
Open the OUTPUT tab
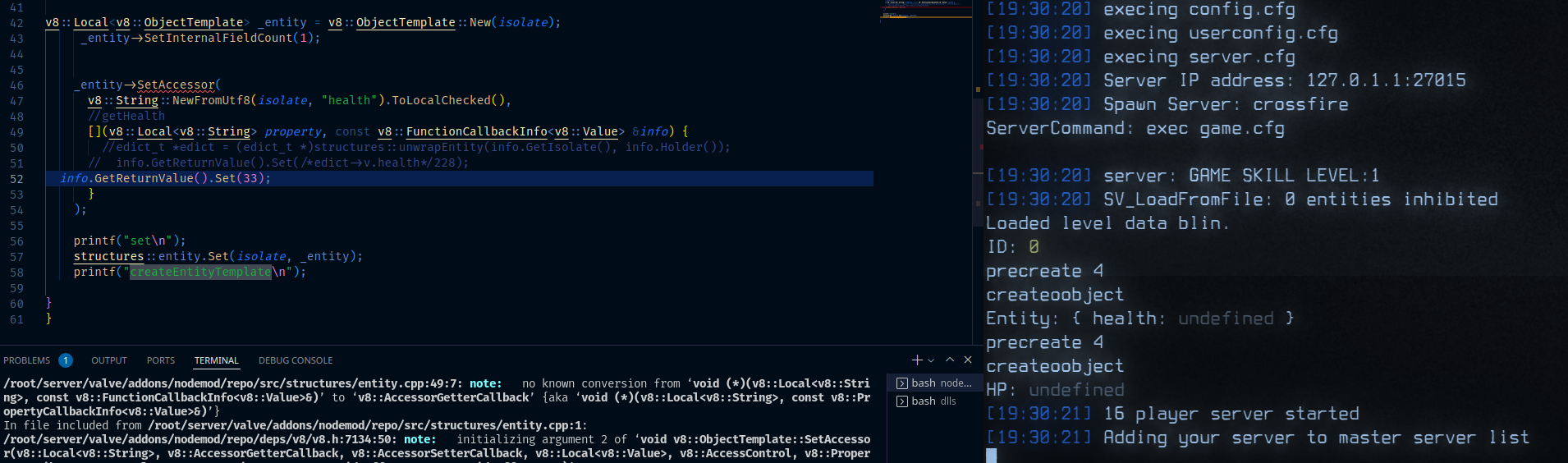pos(109,360)
